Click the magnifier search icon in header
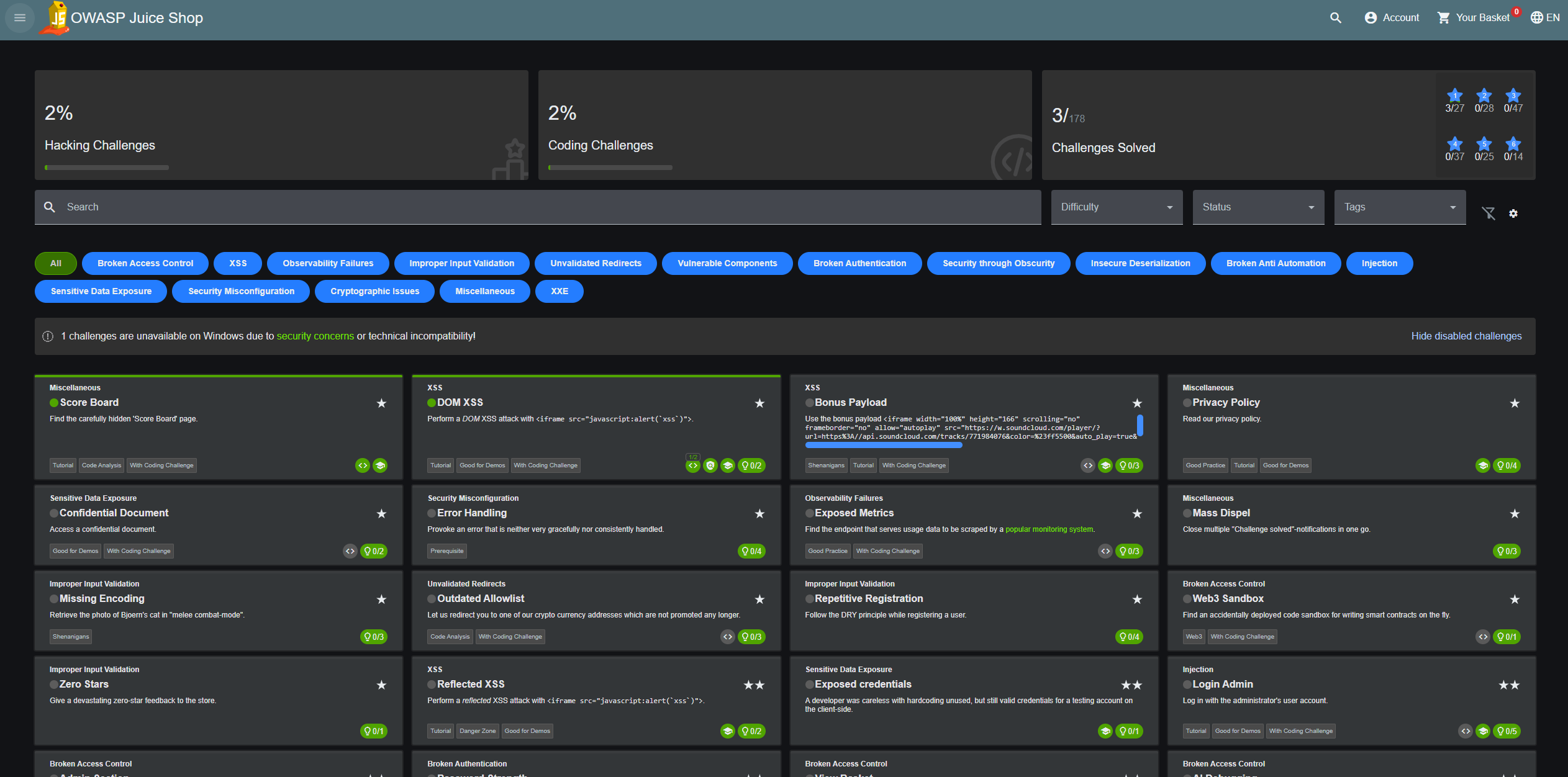The height and width of the screenshot is (777, 1568). coord(1336,17)
